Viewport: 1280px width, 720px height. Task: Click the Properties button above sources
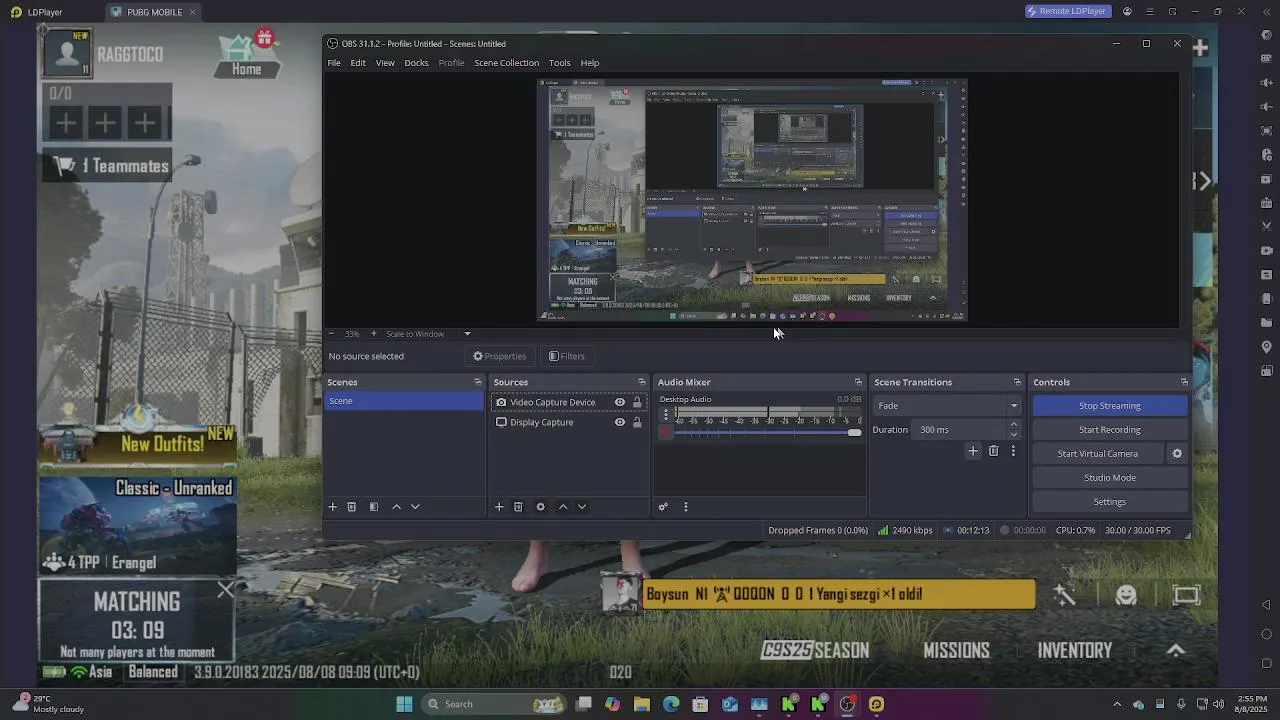[500, 356]
